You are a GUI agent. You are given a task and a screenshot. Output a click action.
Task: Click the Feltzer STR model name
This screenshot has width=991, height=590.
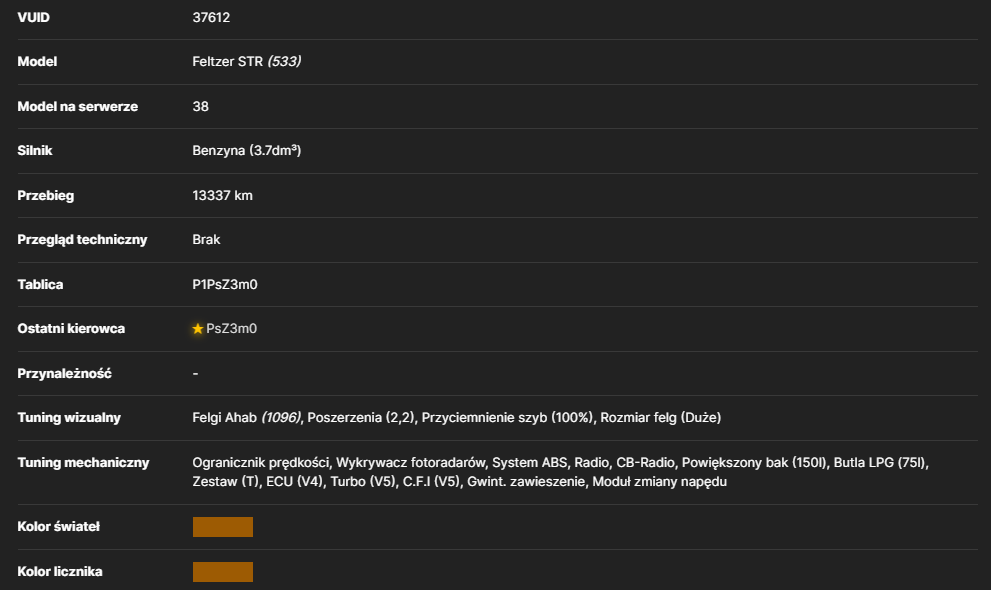[x=228, y=61]
